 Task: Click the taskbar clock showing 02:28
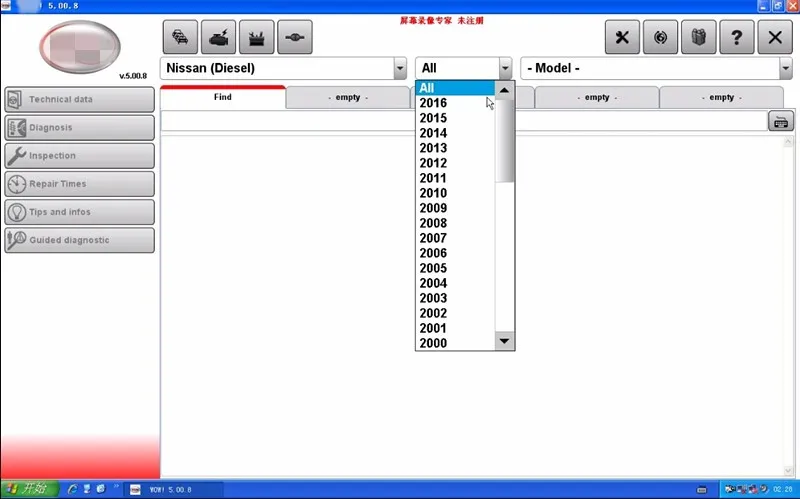[x=783, y=490]
